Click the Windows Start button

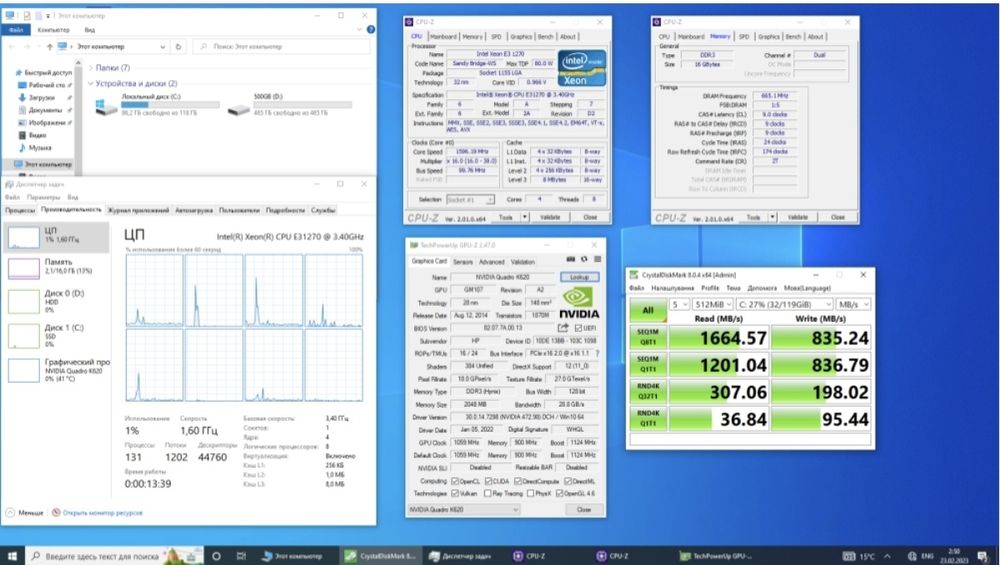tap(12, 556)
